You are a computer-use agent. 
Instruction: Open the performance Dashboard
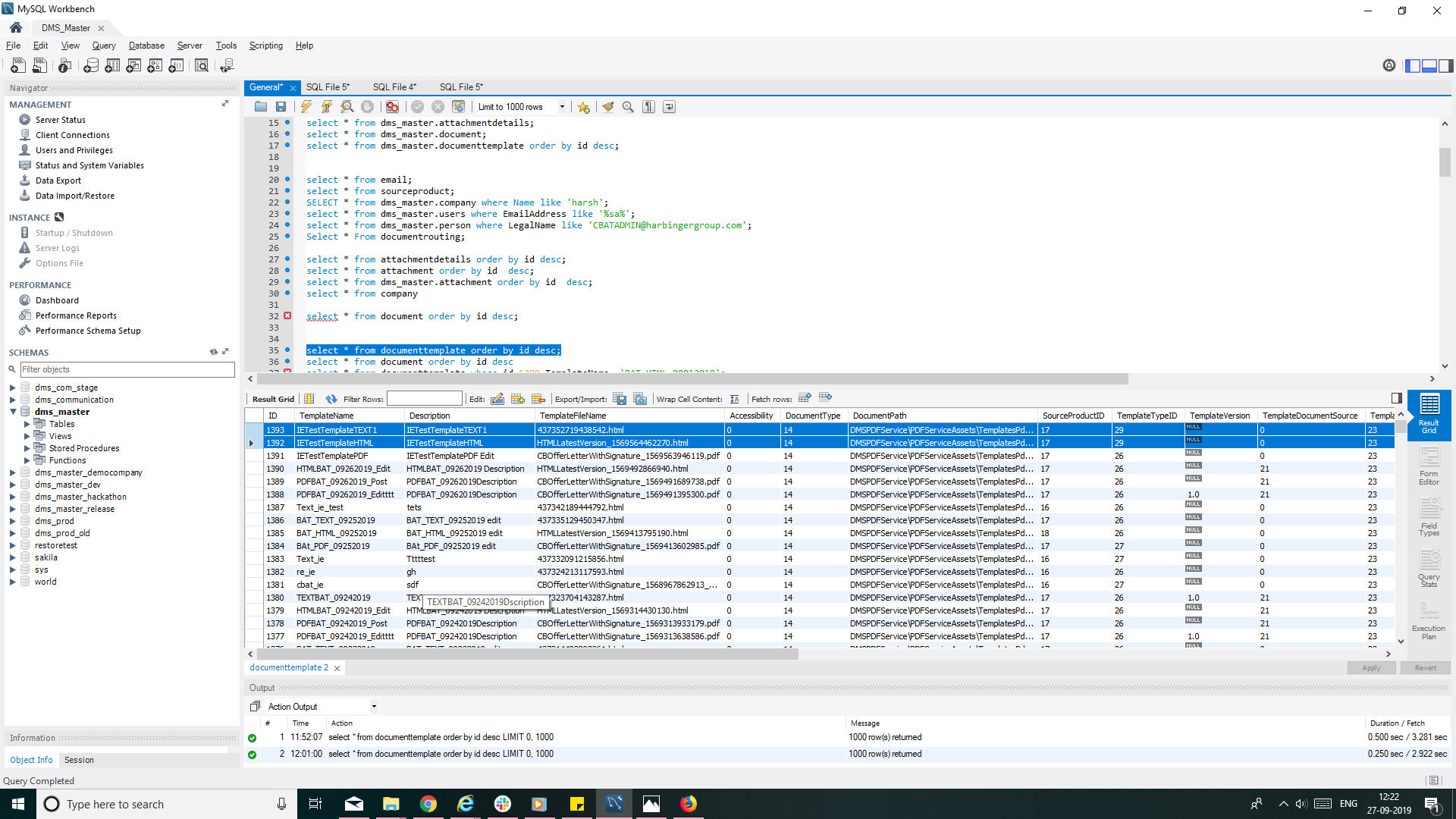57,300
